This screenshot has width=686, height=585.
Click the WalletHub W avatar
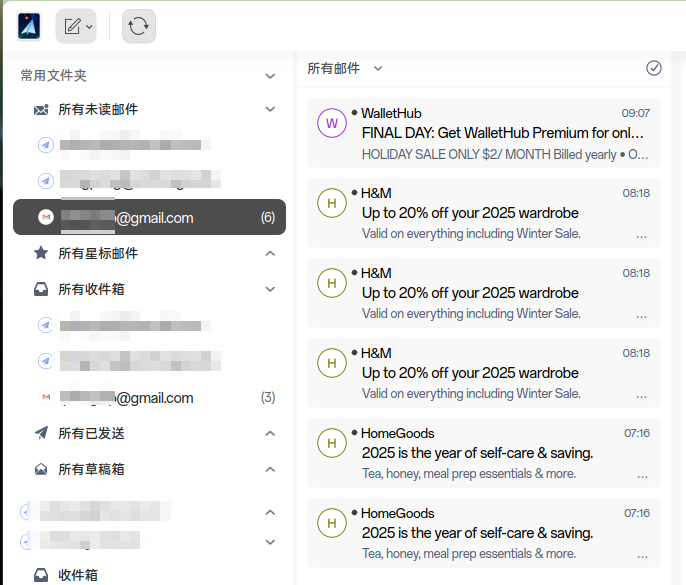[332, 123]
